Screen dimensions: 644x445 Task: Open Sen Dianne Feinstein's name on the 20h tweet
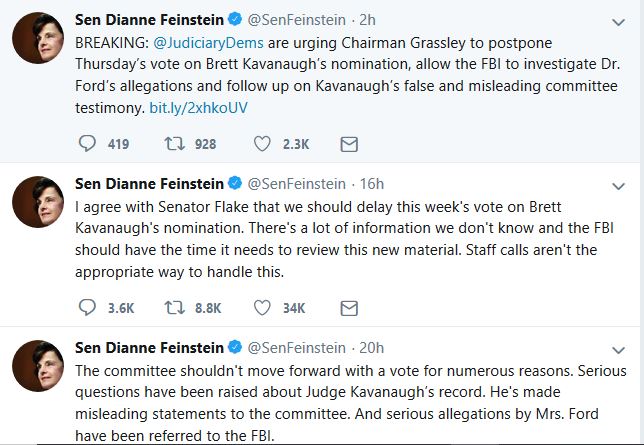[x=150, y=348]
